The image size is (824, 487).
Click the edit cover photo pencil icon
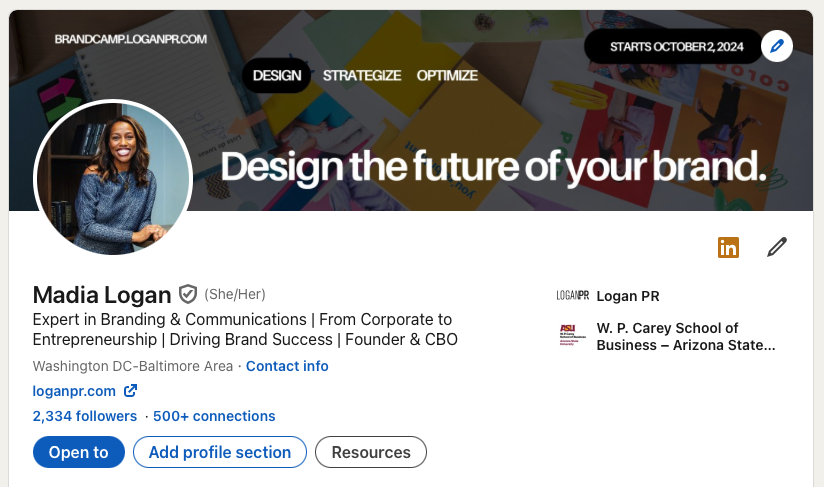pos(776,46)
